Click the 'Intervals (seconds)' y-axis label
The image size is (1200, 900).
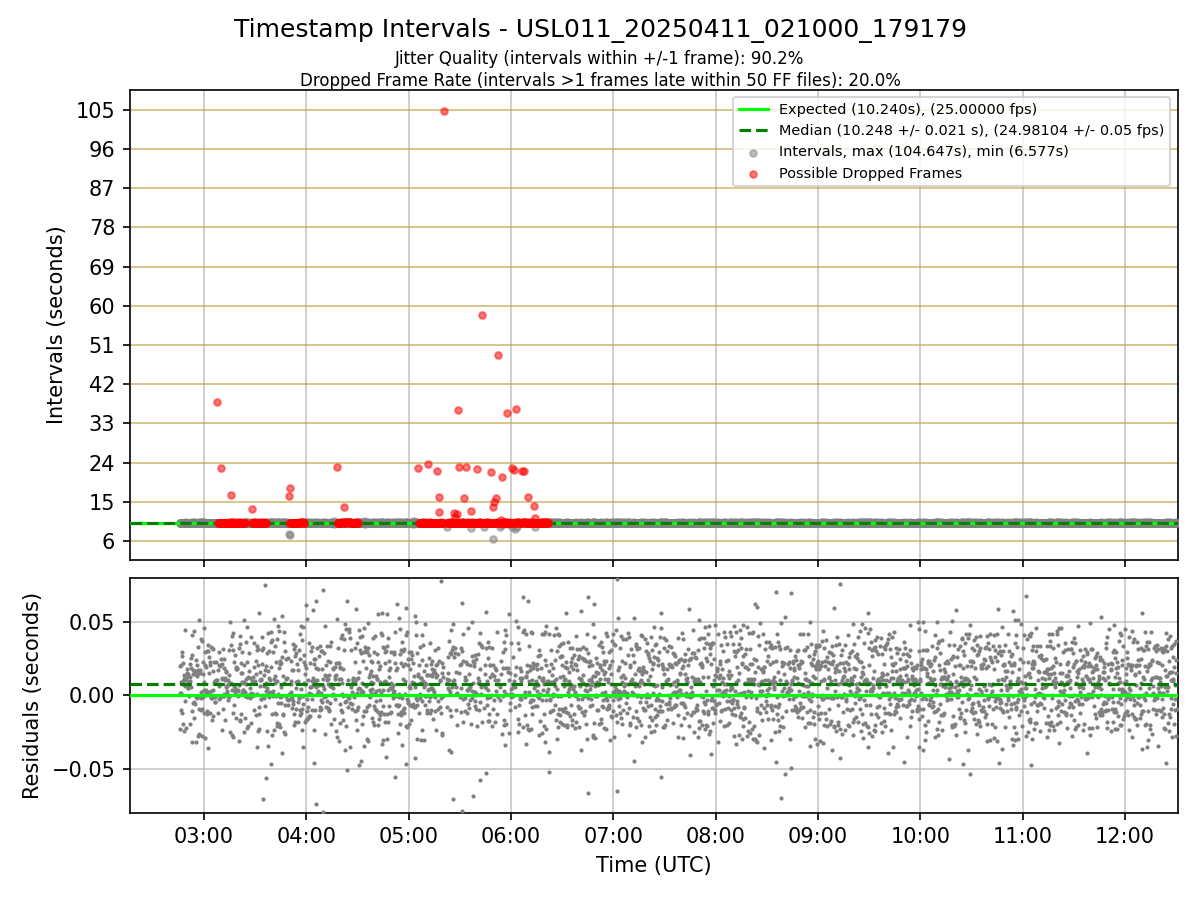click(56, 325)
